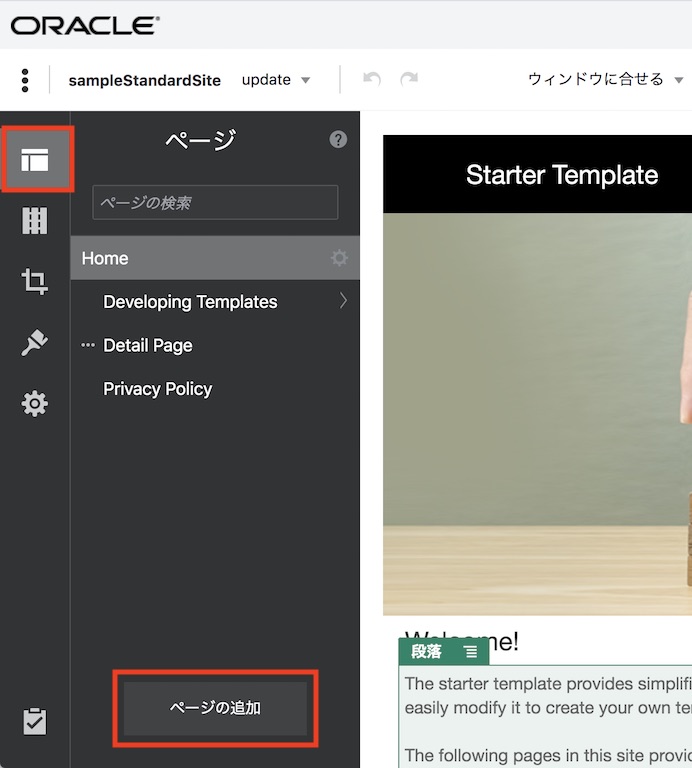Open help for the Pages panel
Image resolution: width=692 pixels, height=768 pixels.
pyautogui.click(x=338, y=140)
